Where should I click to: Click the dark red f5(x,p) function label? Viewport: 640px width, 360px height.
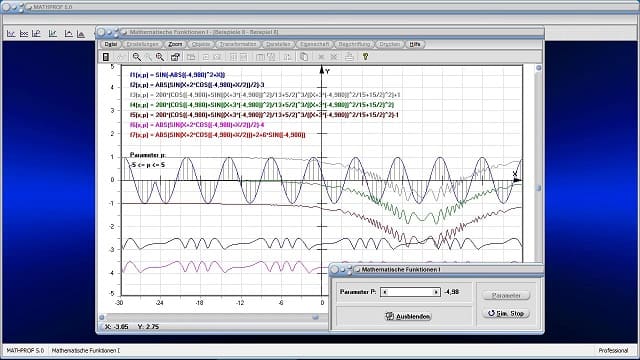264,115
